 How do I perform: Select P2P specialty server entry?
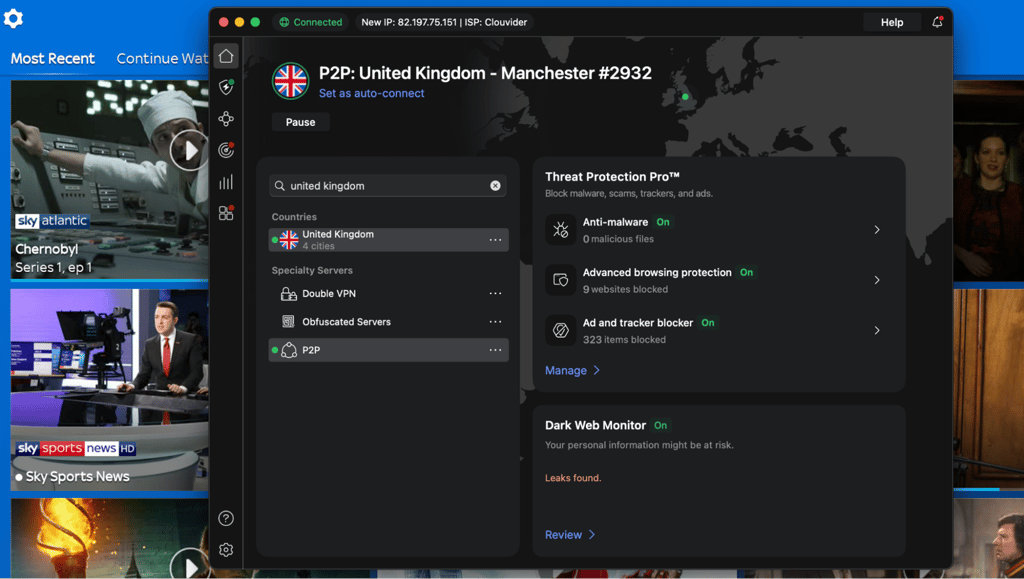click(x=389, y=351)
